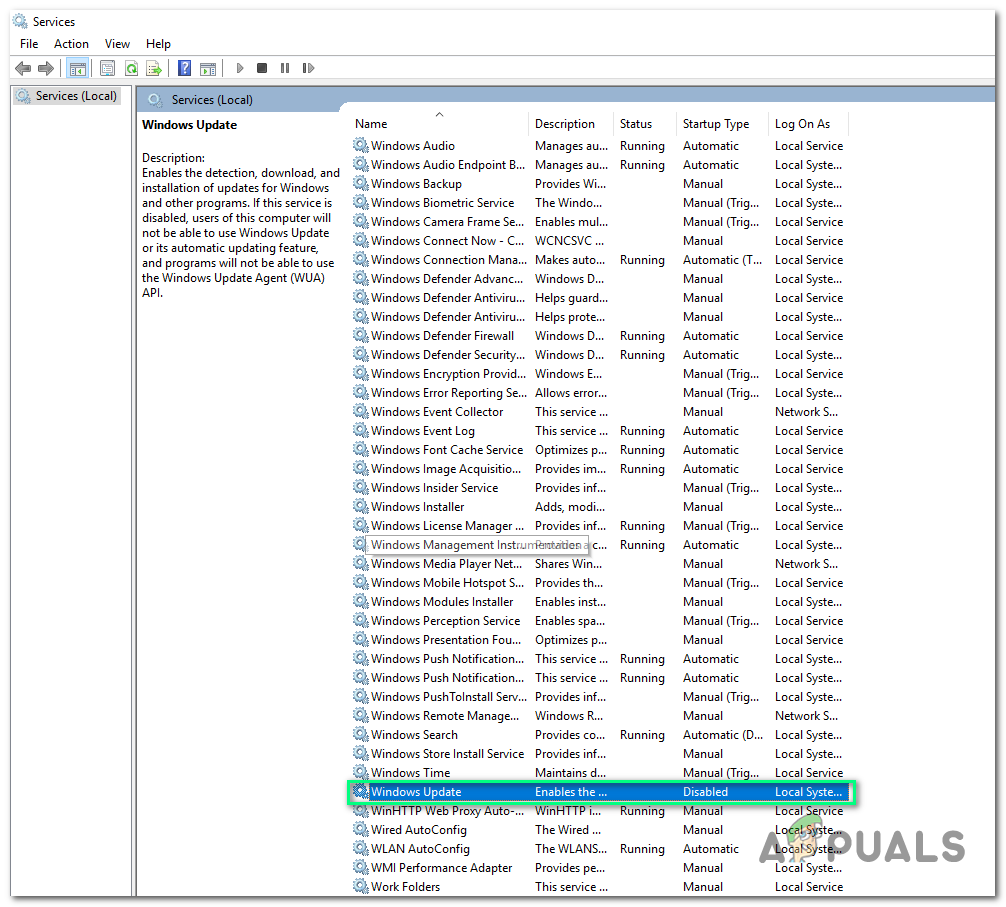Click the Forward arrow in toolbar
1006x907 pixels.
[45, 68]
